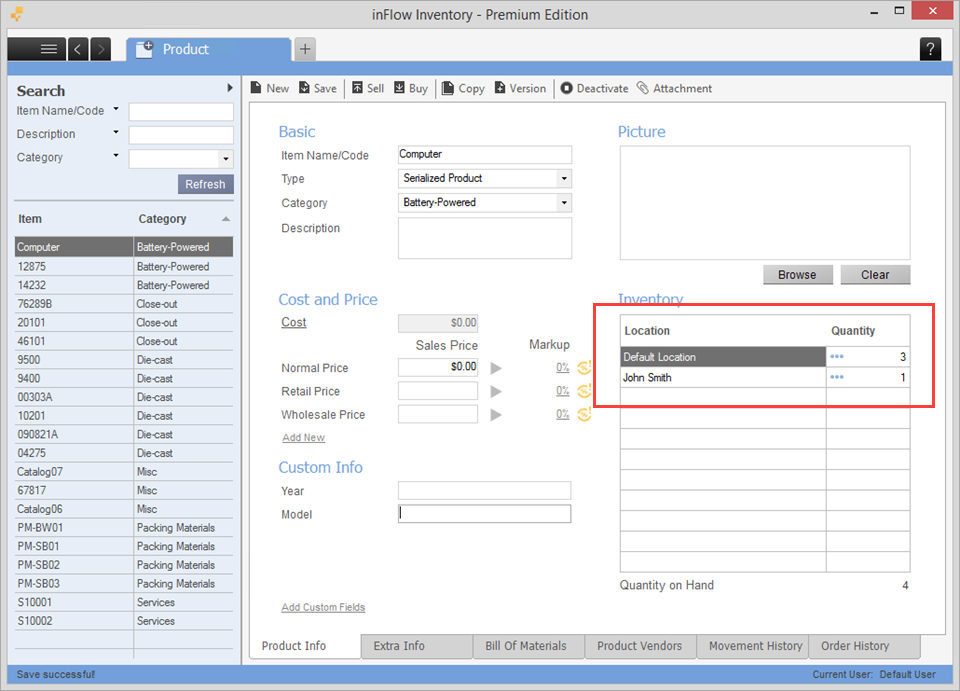The width and height of the screenshot is (960, 691).
Task: Click the Wholesale Price sales field
Action: pyautogui.click(x=438, y=414)
